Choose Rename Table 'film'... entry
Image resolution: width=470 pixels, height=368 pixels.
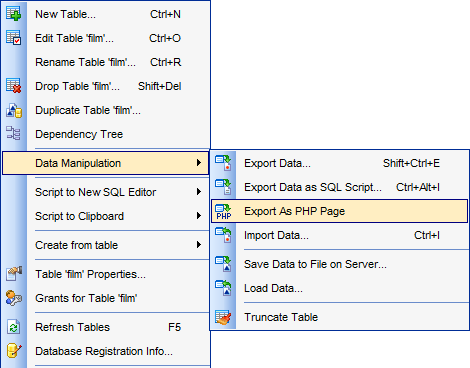pyautogui.click(x=106, y=62)
